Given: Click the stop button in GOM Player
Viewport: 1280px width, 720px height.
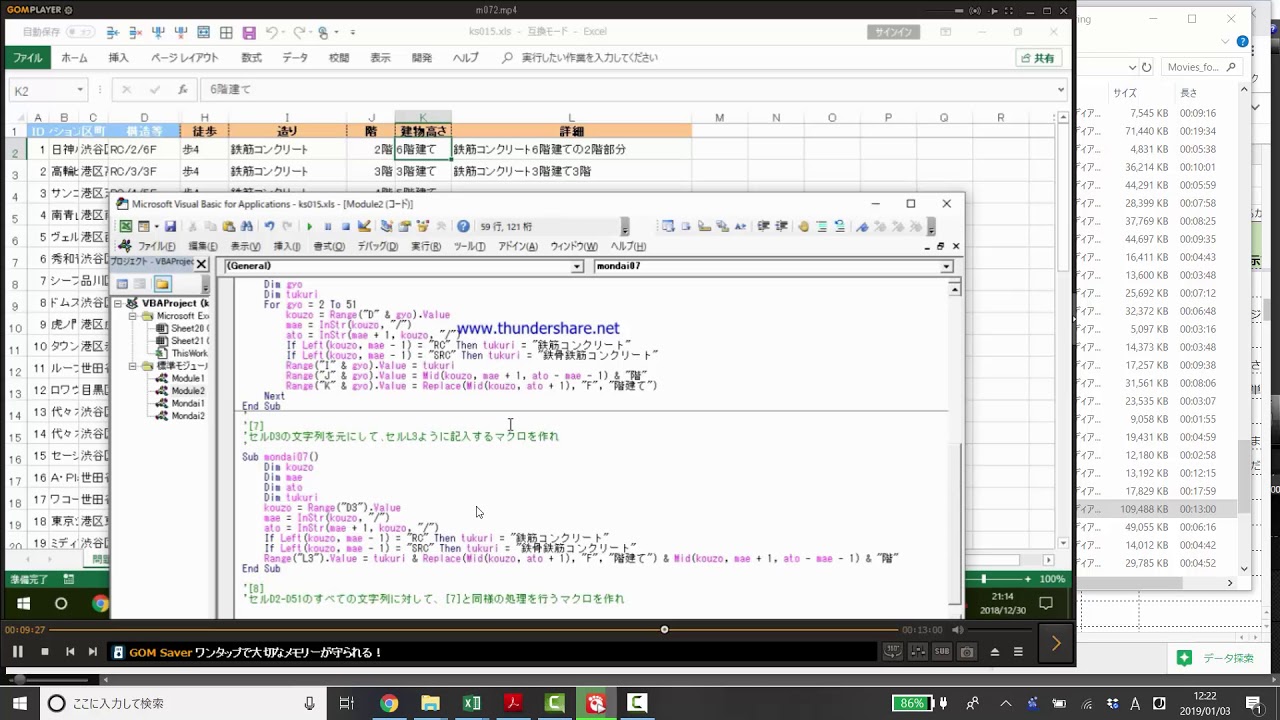Looking at the screenshot, I should tap(44, 652).
